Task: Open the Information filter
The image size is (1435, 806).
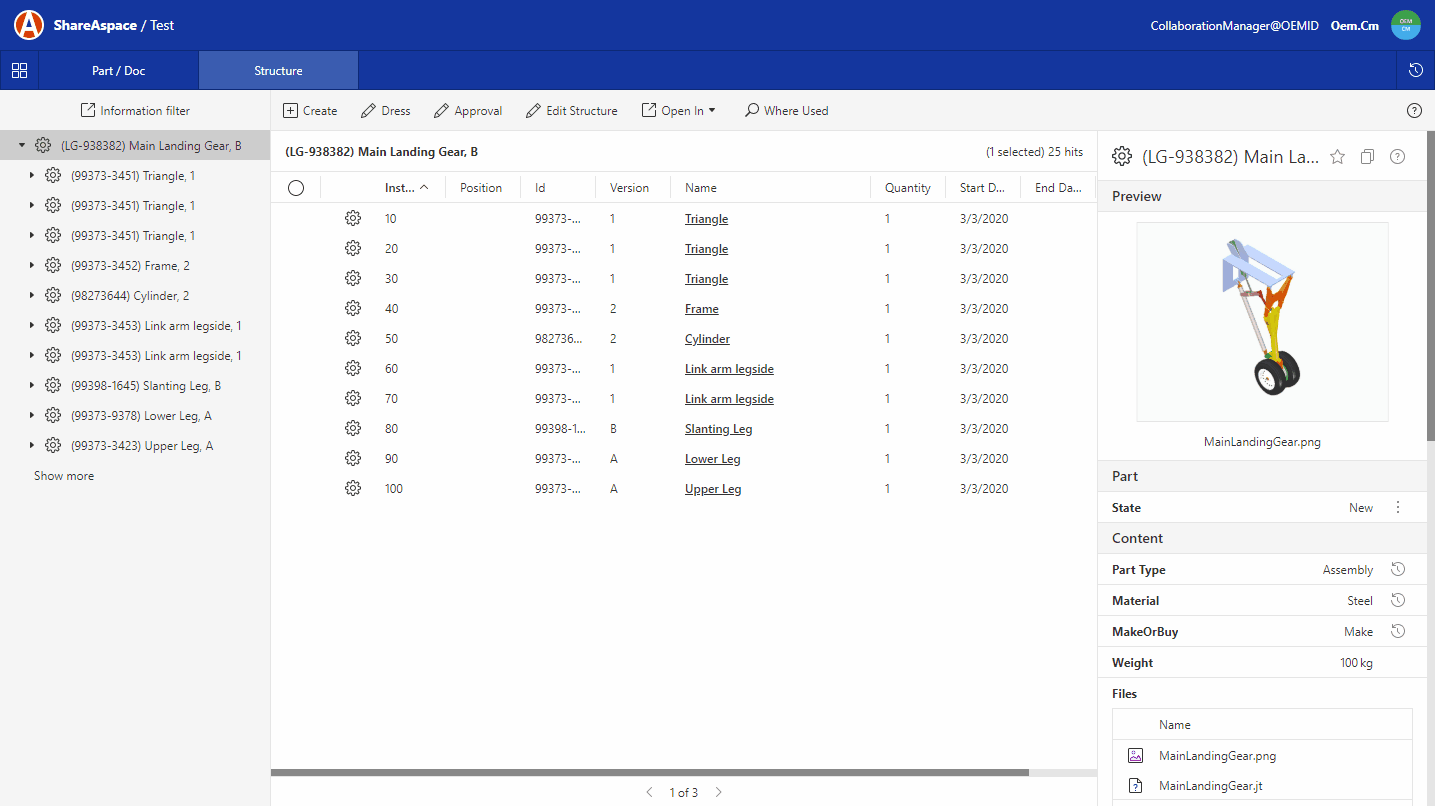Action: pyautogui.click(x=135, y=110)
